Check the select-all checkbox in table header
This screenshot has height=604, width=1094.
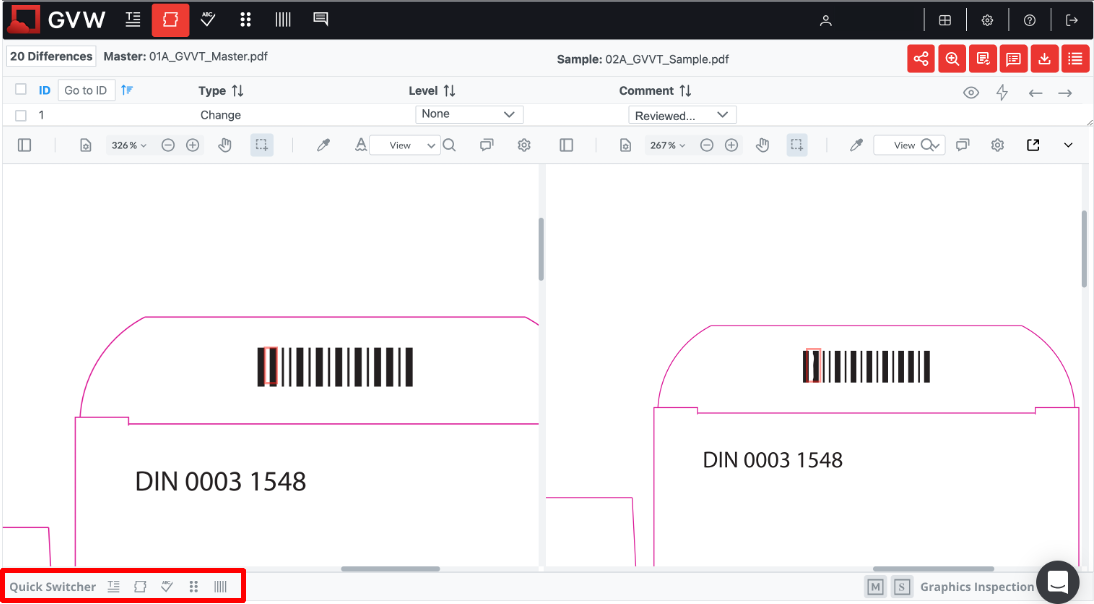21,90
